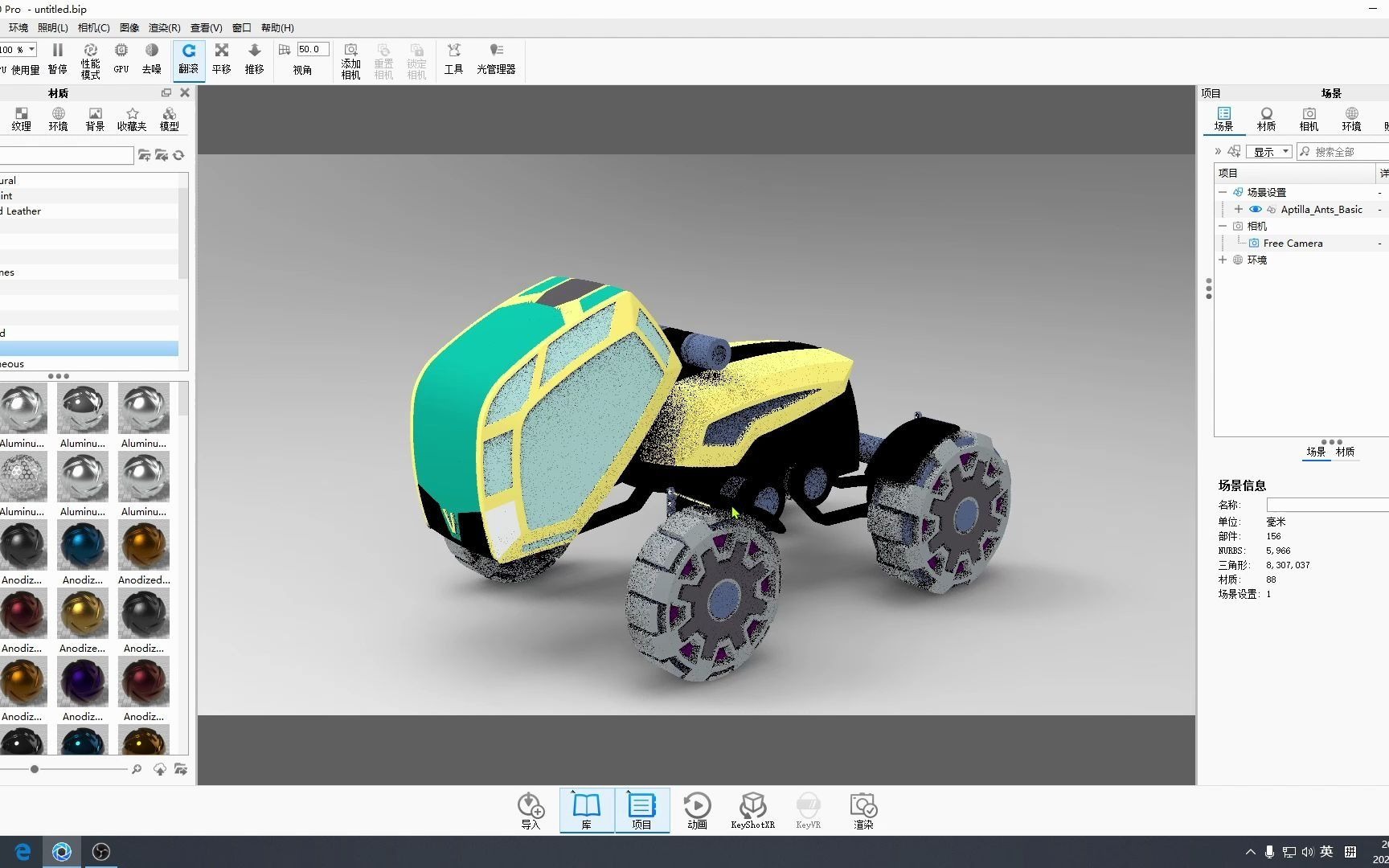Click the second folder icon beside library search
The width and height of the screenshot is (1389, 868).
[x=162, y=155]
